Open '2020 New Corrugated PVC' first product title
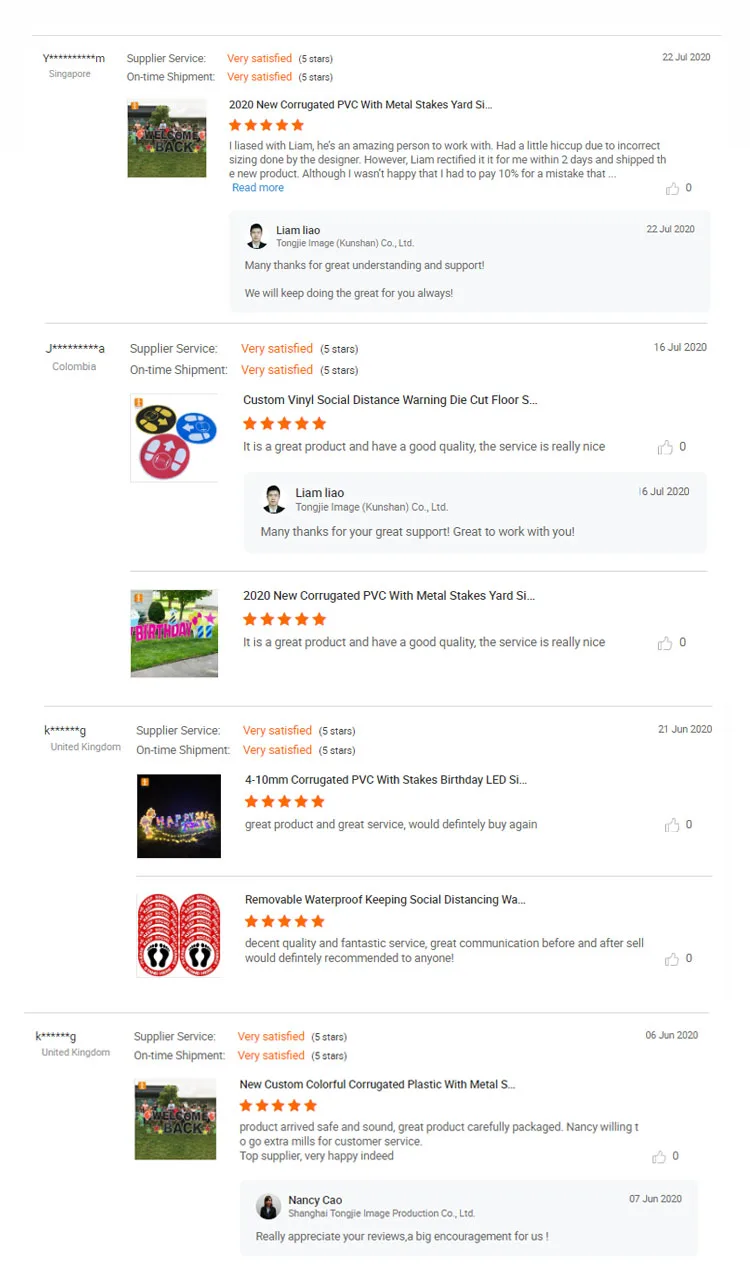 coord(361,105)
